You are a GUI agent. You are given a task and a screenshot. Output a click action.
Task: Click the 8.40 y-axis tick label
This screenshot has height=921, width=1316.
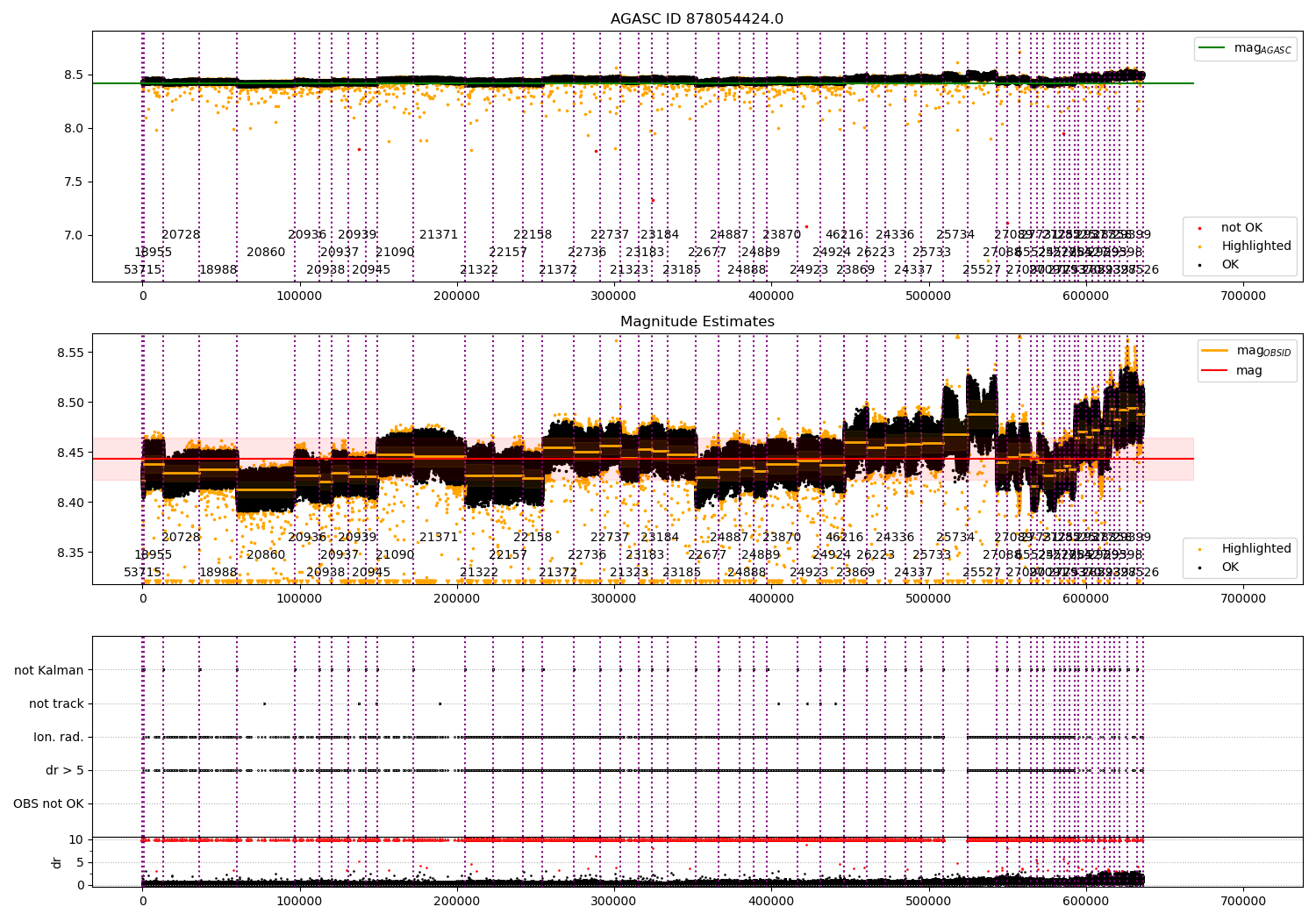point(68,503)
